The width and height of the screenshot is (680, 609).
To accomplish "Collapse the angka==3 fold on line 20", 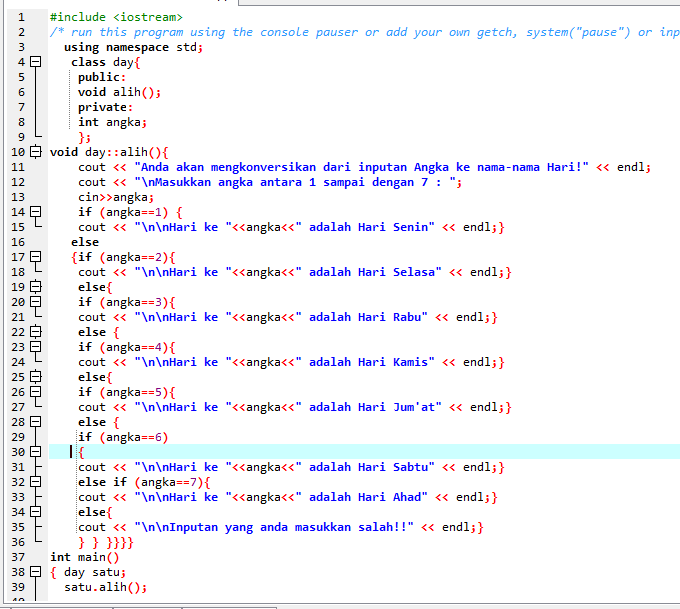I will pyautogui.click(x=36, y=302).
